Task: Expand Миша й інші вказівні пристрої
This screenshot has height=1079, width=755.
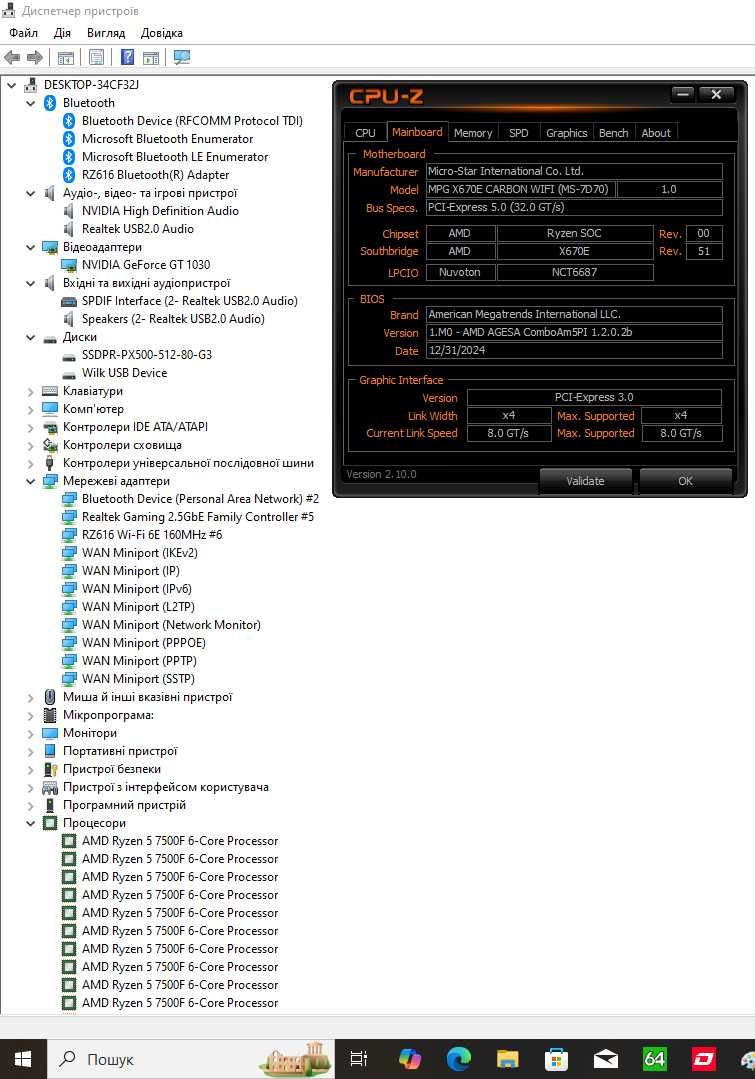Action: [x=30, y=697]
